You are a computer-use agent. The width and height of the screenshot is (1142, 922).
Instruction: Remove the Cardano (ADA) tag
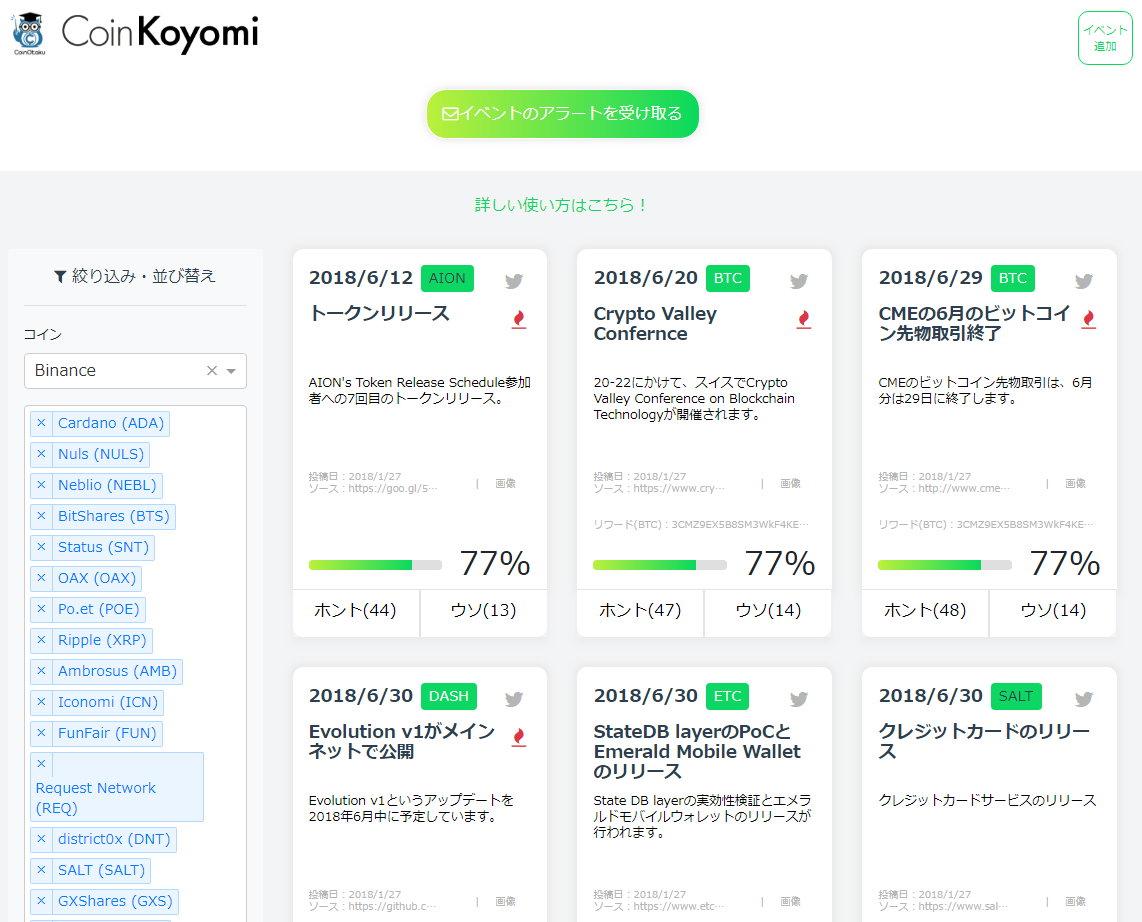point(41,423)
